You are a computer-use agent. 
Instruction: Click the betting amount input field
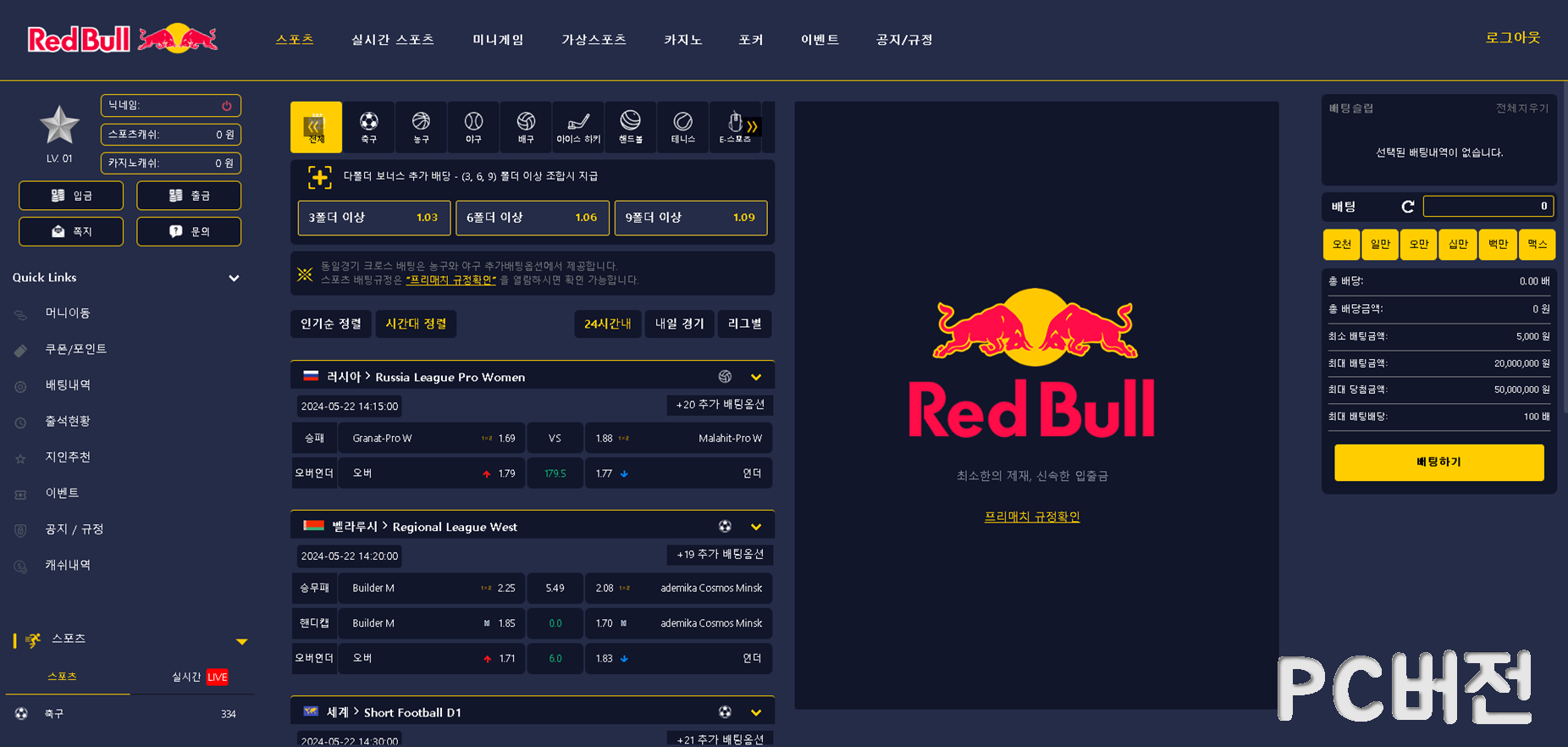[x=1488, y=206]
